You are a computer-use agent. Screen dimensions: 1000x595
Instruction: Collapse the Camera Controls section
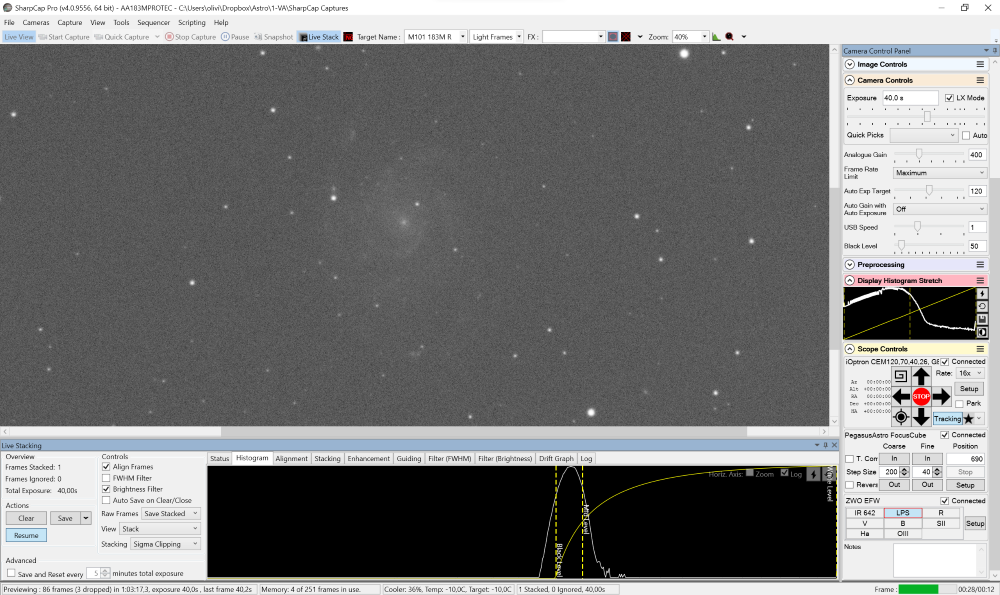(850, 80)
